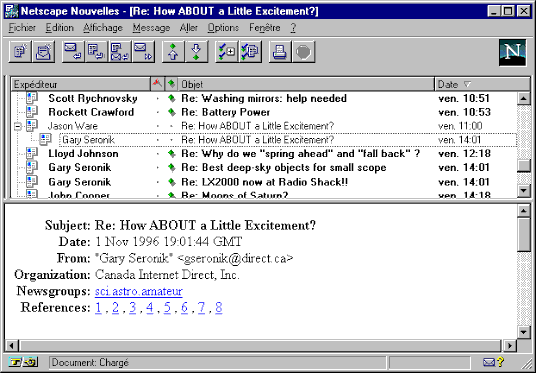Click message list scrollbar down arrow

524,190
